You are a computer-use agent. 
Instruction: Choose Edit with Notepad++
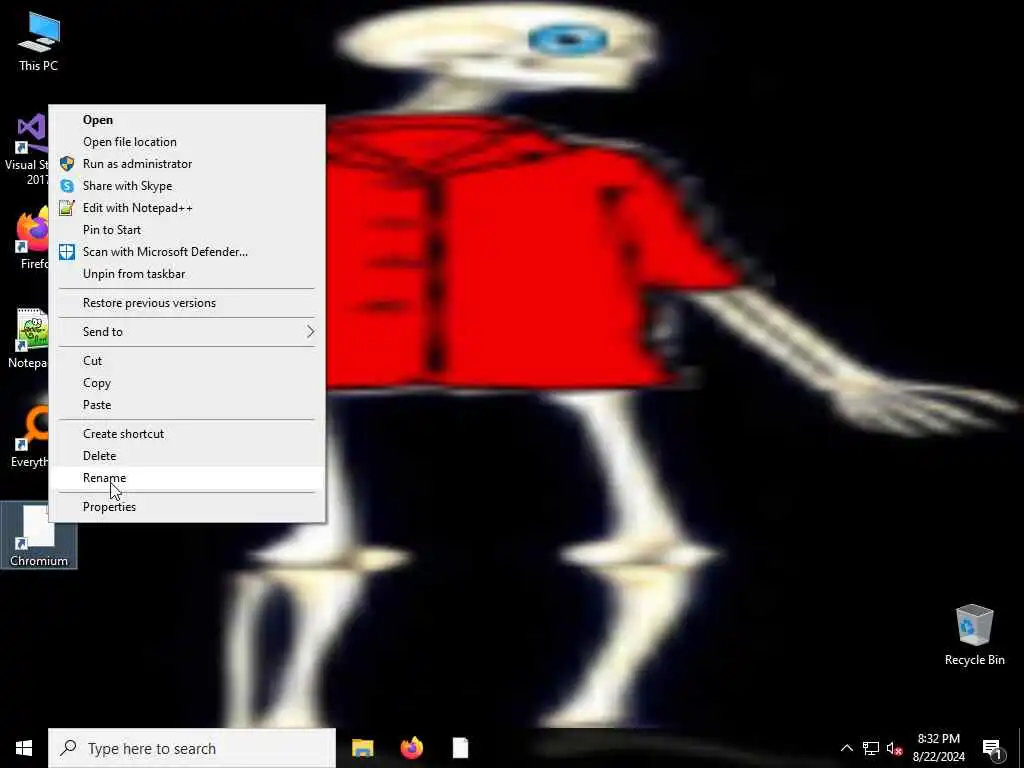(187, 208)
